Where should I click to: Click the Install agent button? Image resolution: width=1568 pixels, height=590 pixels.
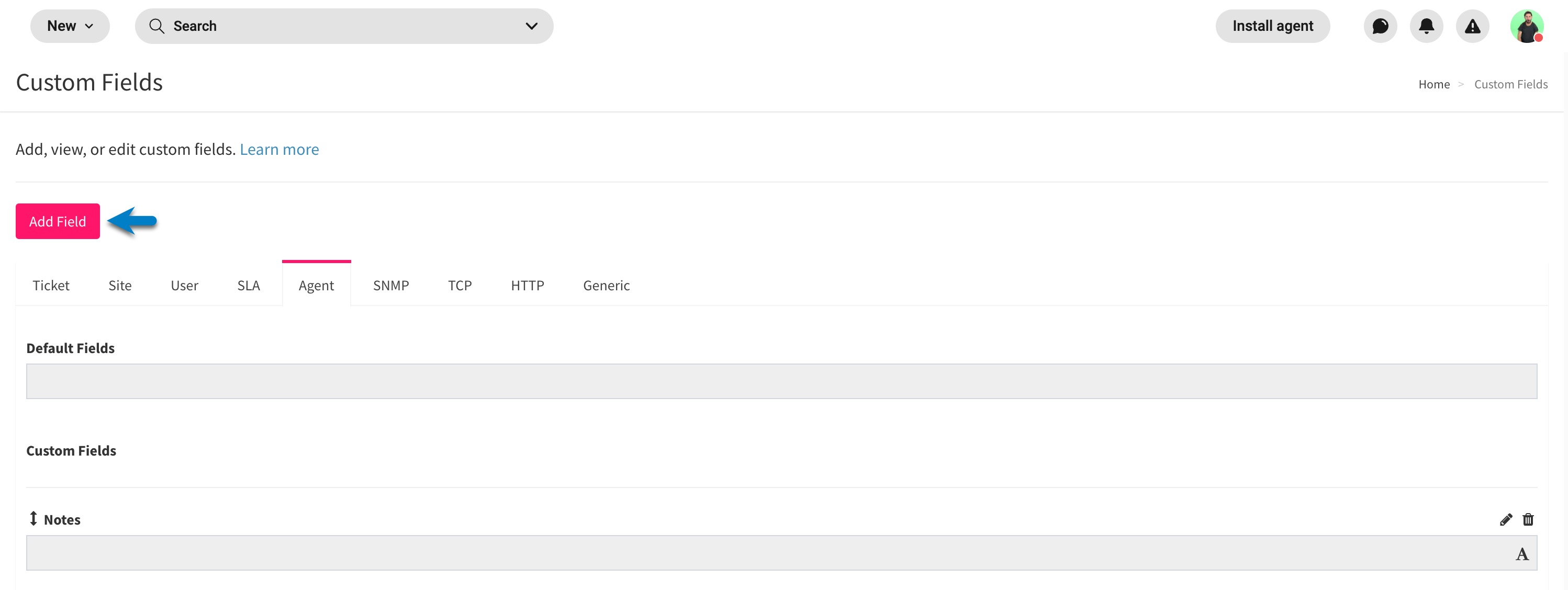[1273, 26]
